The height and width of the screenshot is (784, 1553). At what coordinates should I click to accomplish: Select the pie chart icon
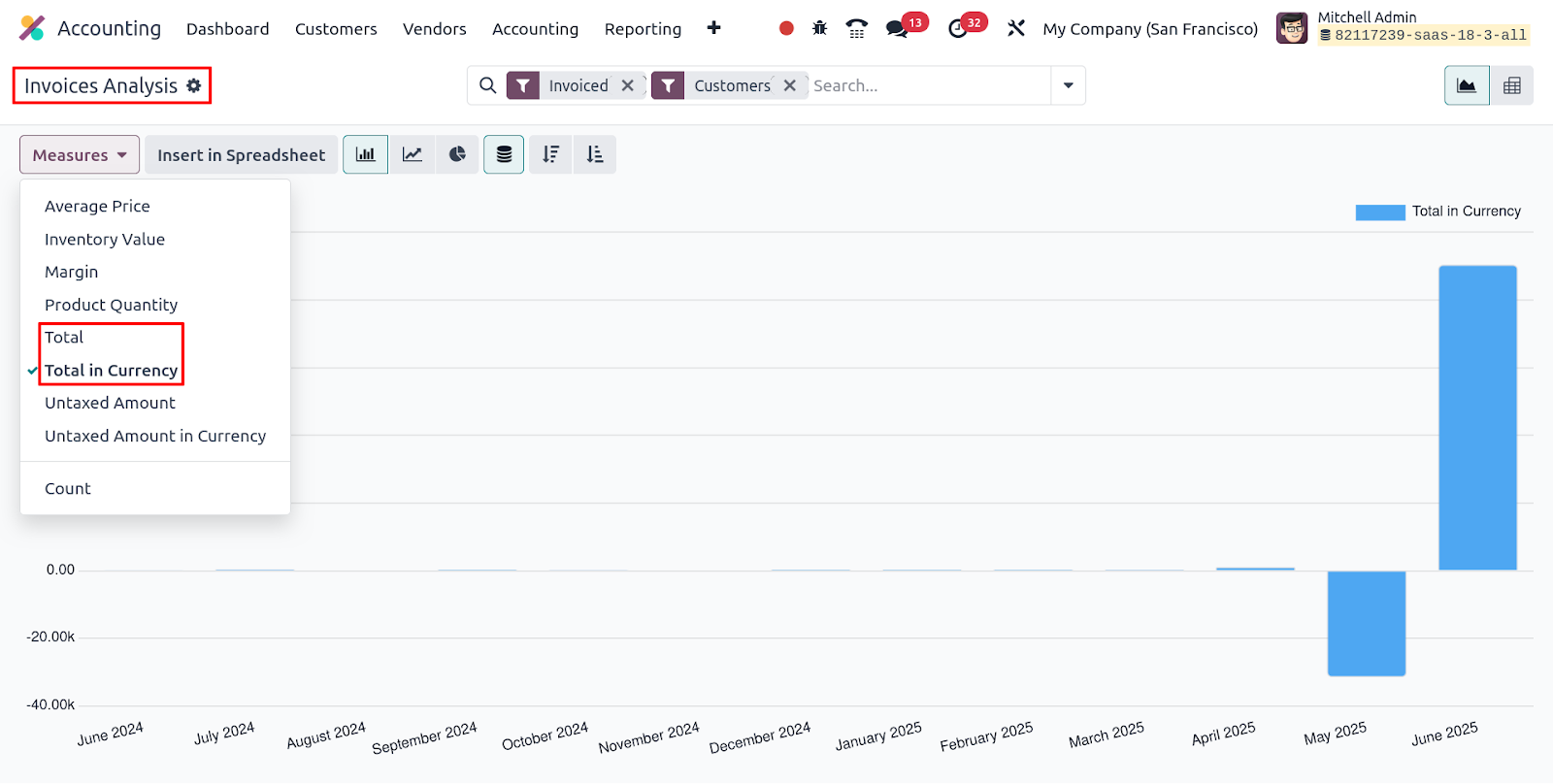click(x=457, y=154)
